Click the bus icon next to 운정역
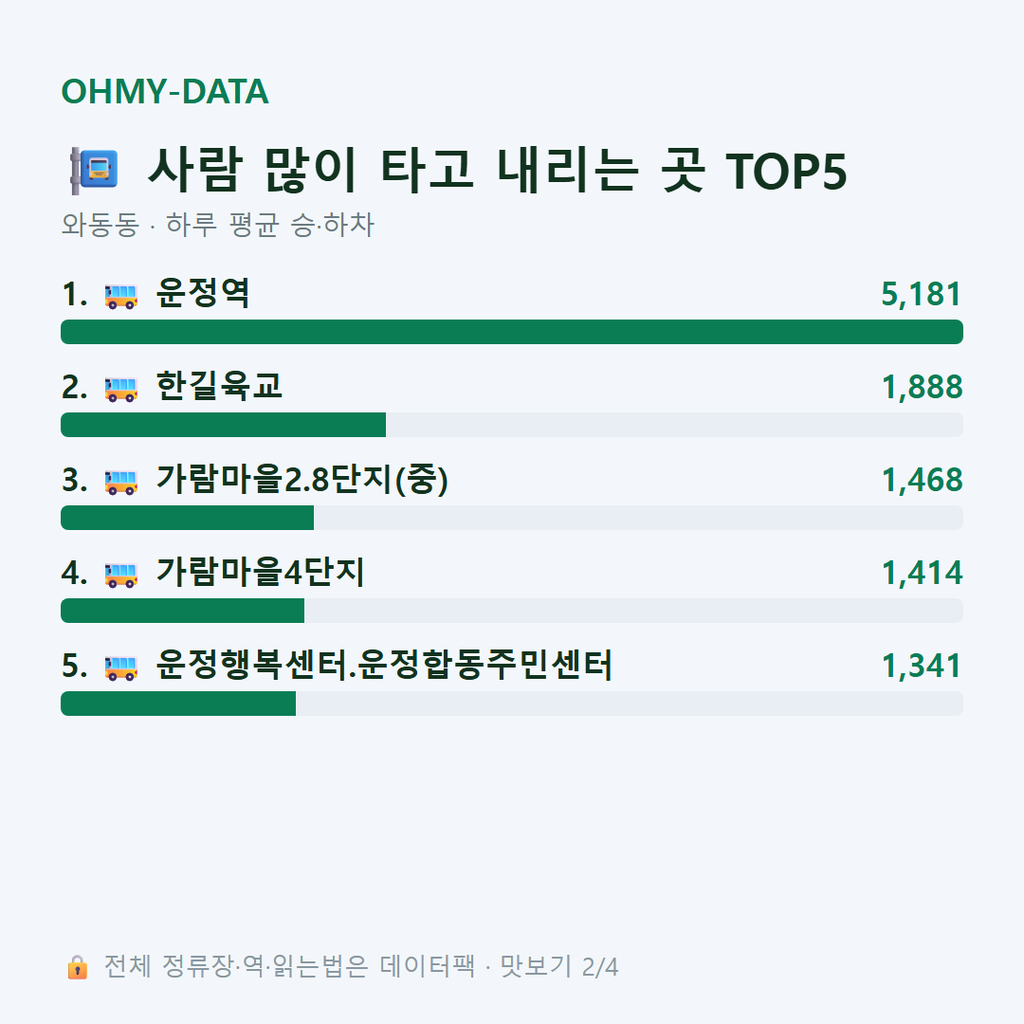This screenshot has height=1024, width=1024. (121, 296)
